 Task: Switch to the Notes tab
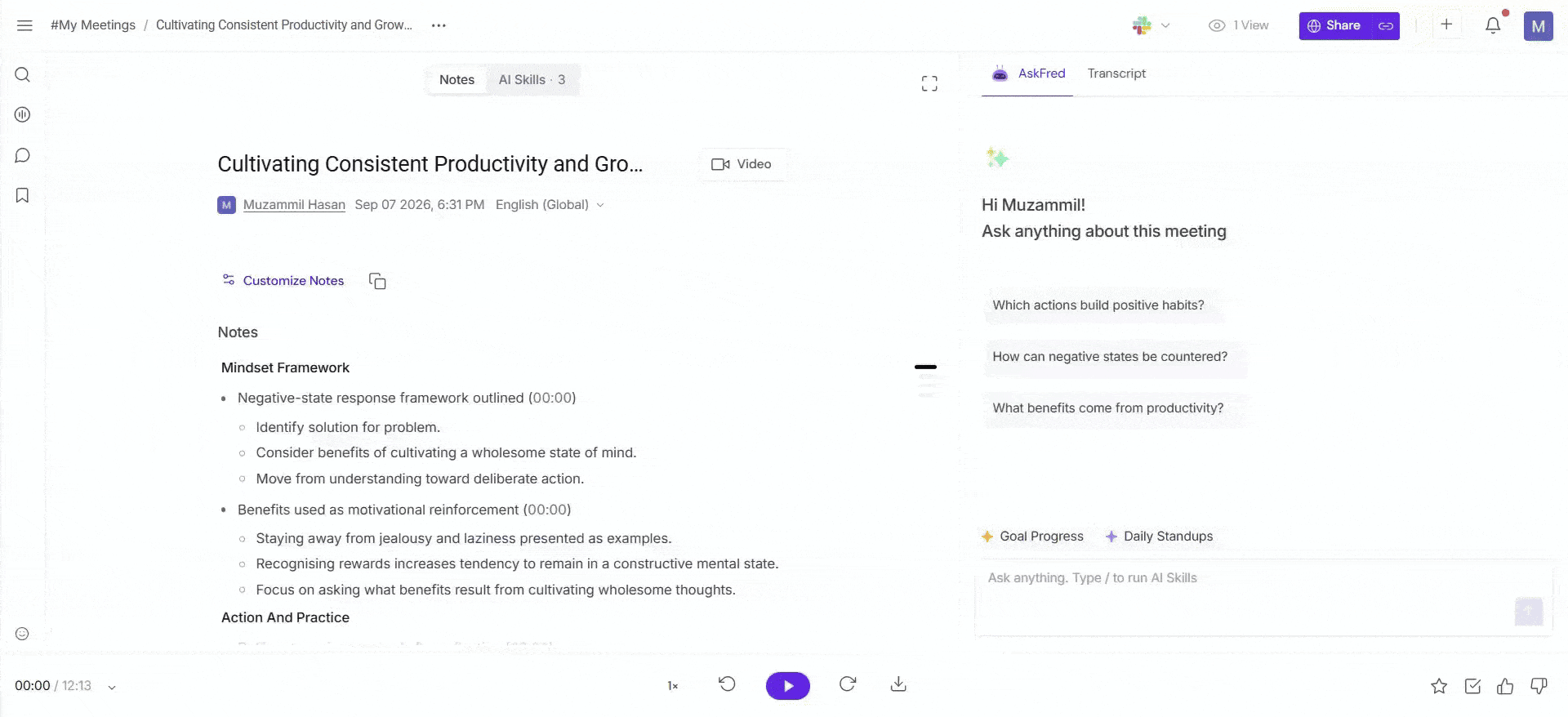[x=457, y=80]
